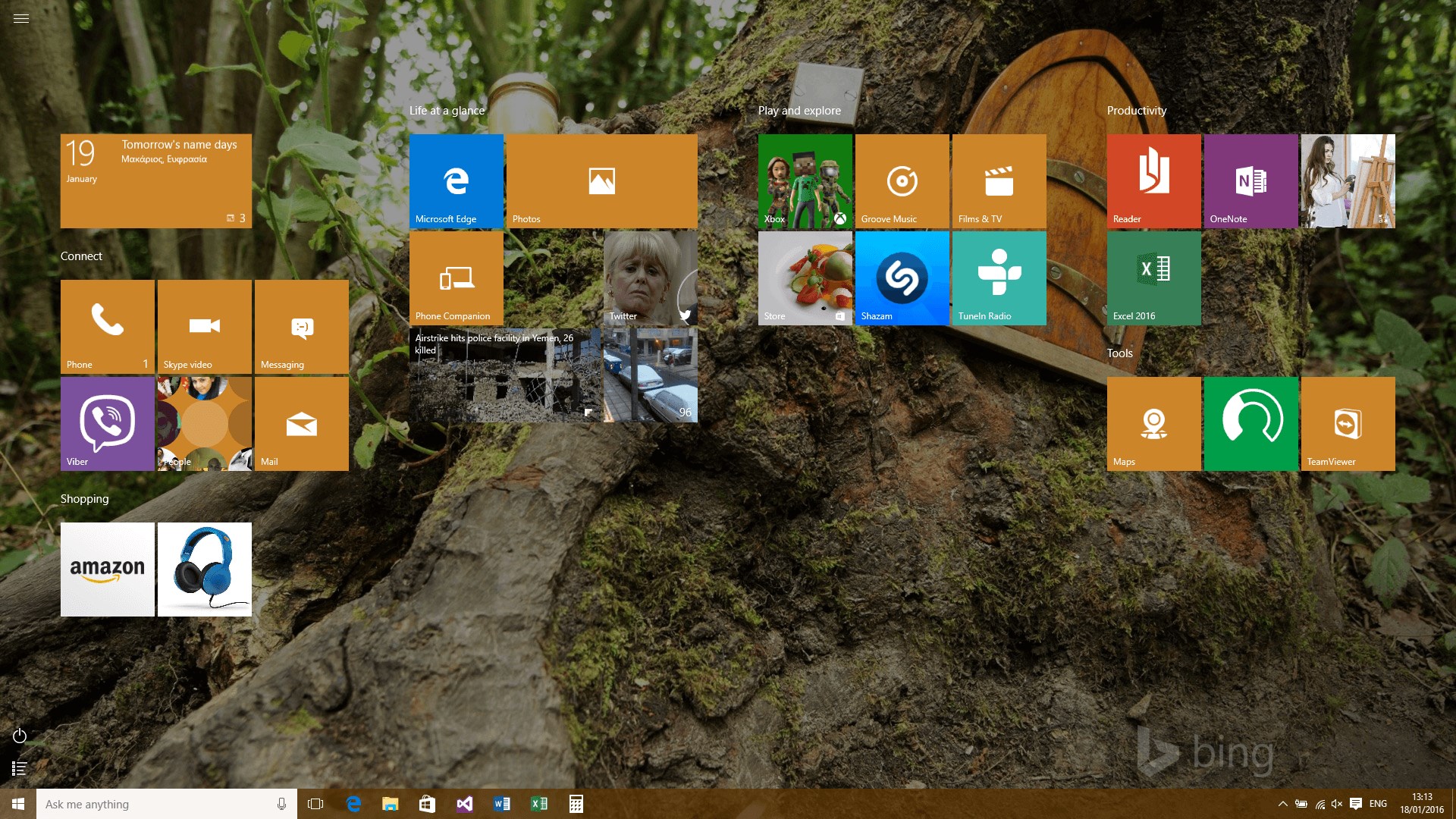Open the Groove Music tile
The width and height of the screenshot is (1456, 819).
tap(902, 181)
